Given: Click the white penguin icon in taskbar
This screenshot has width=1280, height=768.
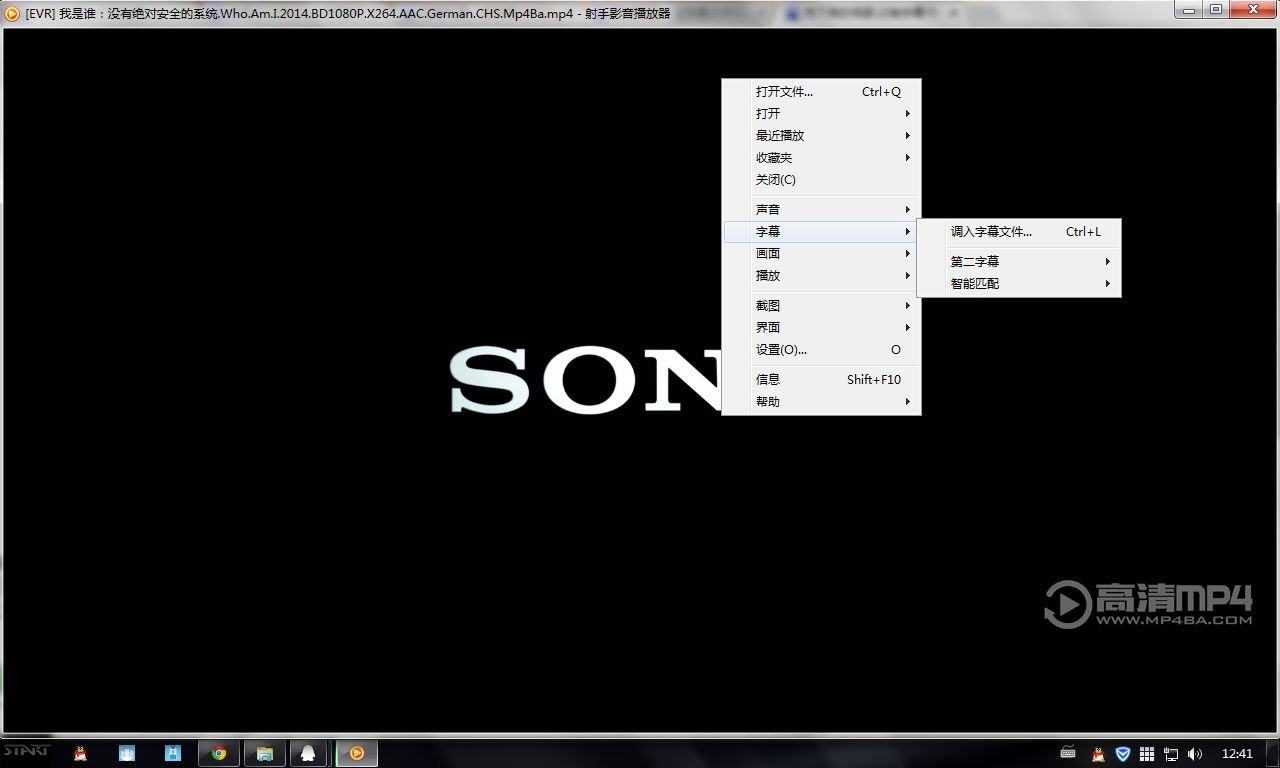Looking at the screenshot, I should pos(308,753).
